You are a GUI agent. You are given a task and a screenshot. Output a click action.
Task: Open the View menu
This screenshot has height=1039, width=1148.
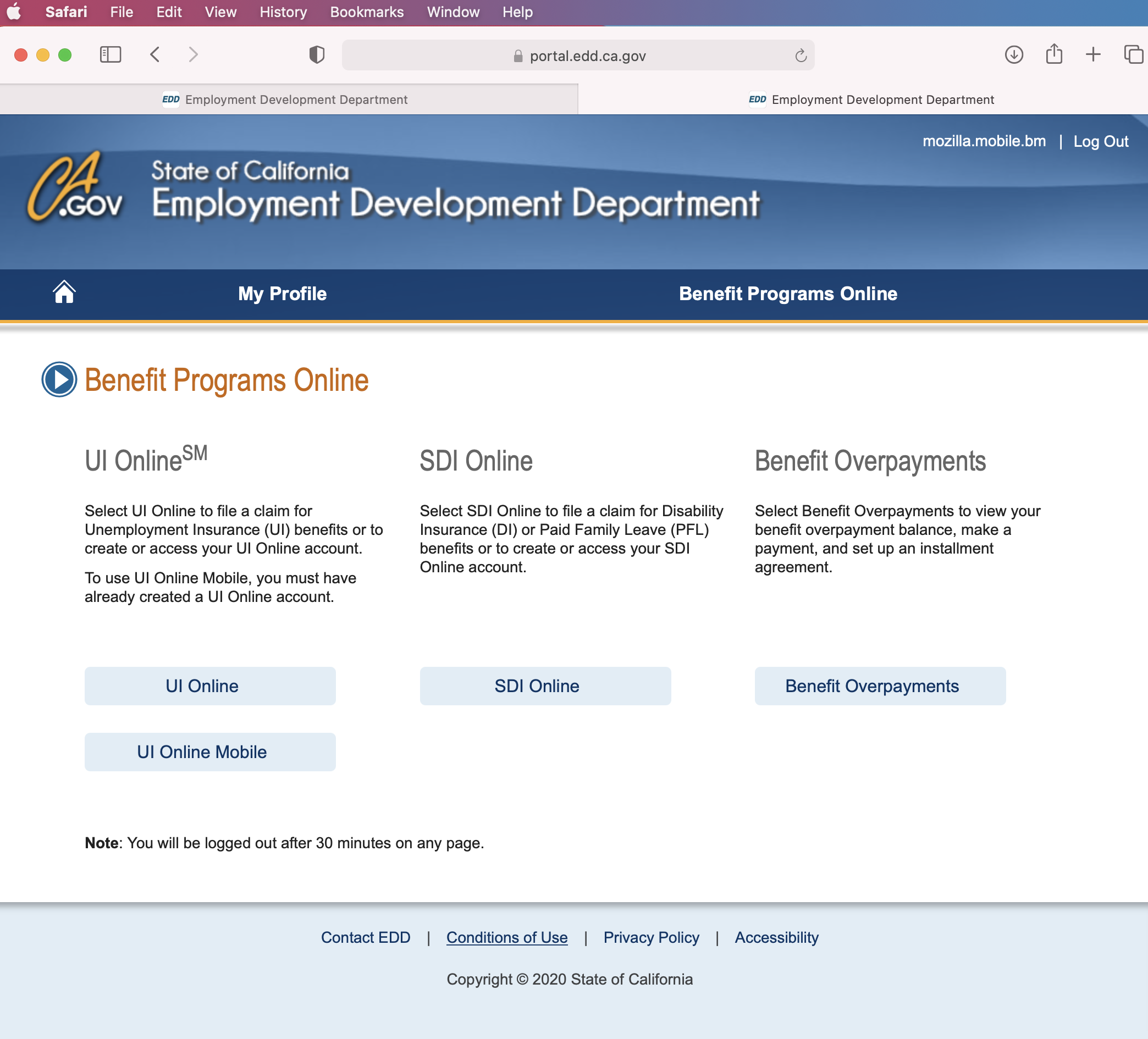click(220, 12)
